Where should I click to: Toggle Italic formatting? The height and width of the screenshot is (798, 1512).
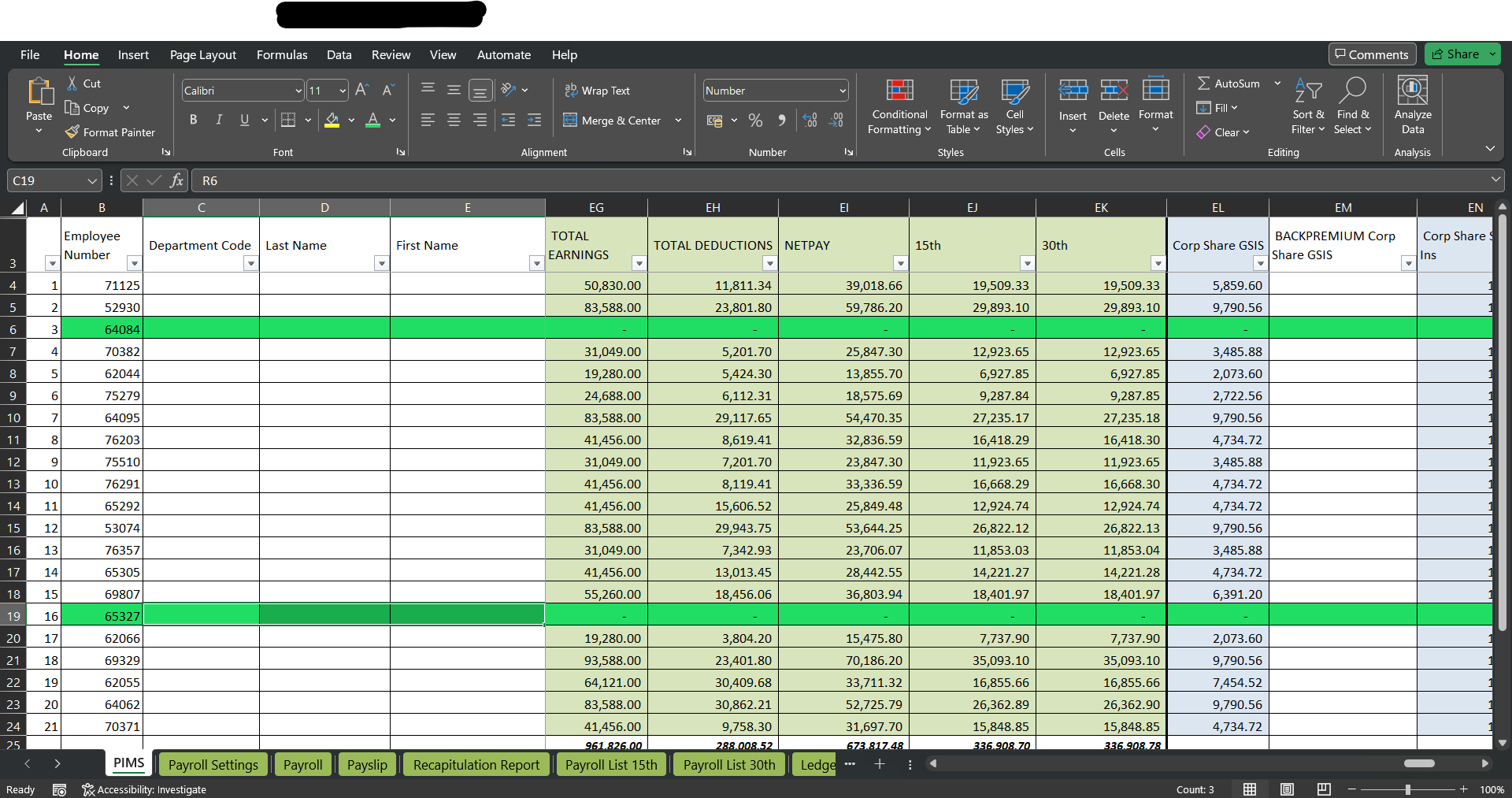tap(219, 120)
